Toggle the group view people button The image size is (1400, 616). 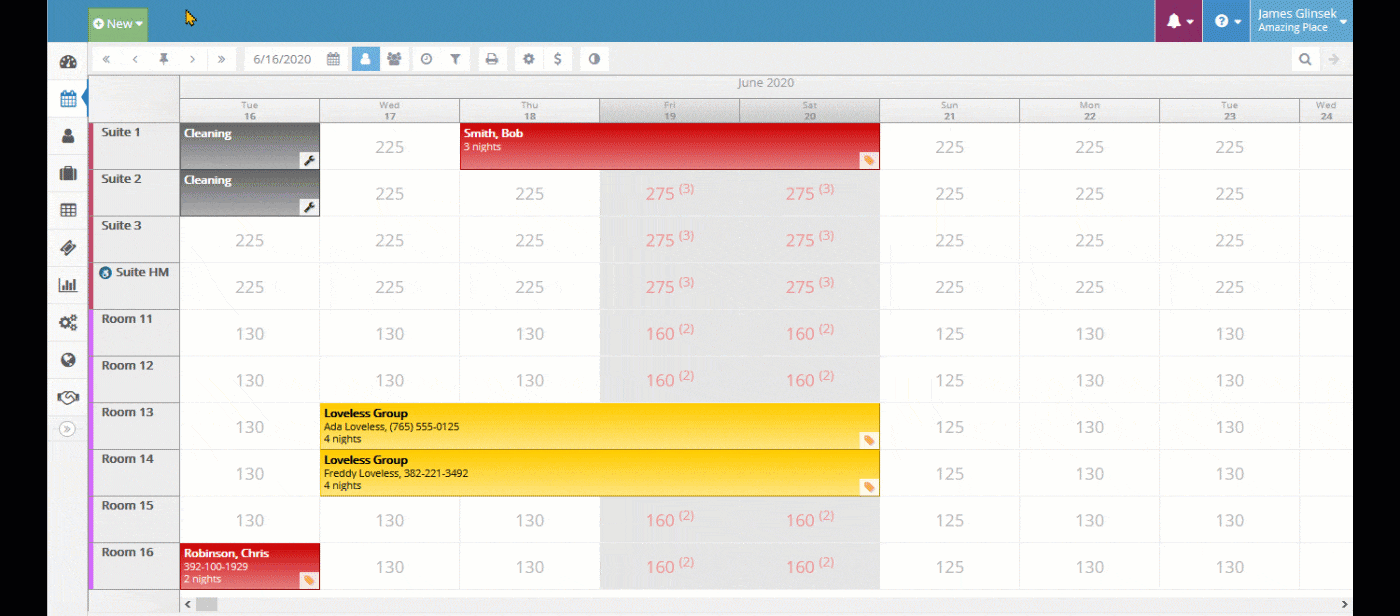(x=394, y=59)
